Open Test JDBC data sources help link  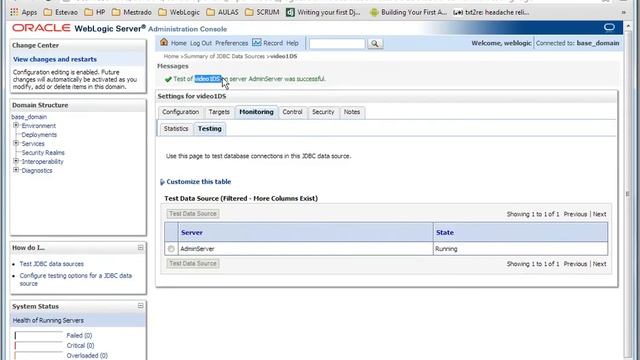pos(52,264)
